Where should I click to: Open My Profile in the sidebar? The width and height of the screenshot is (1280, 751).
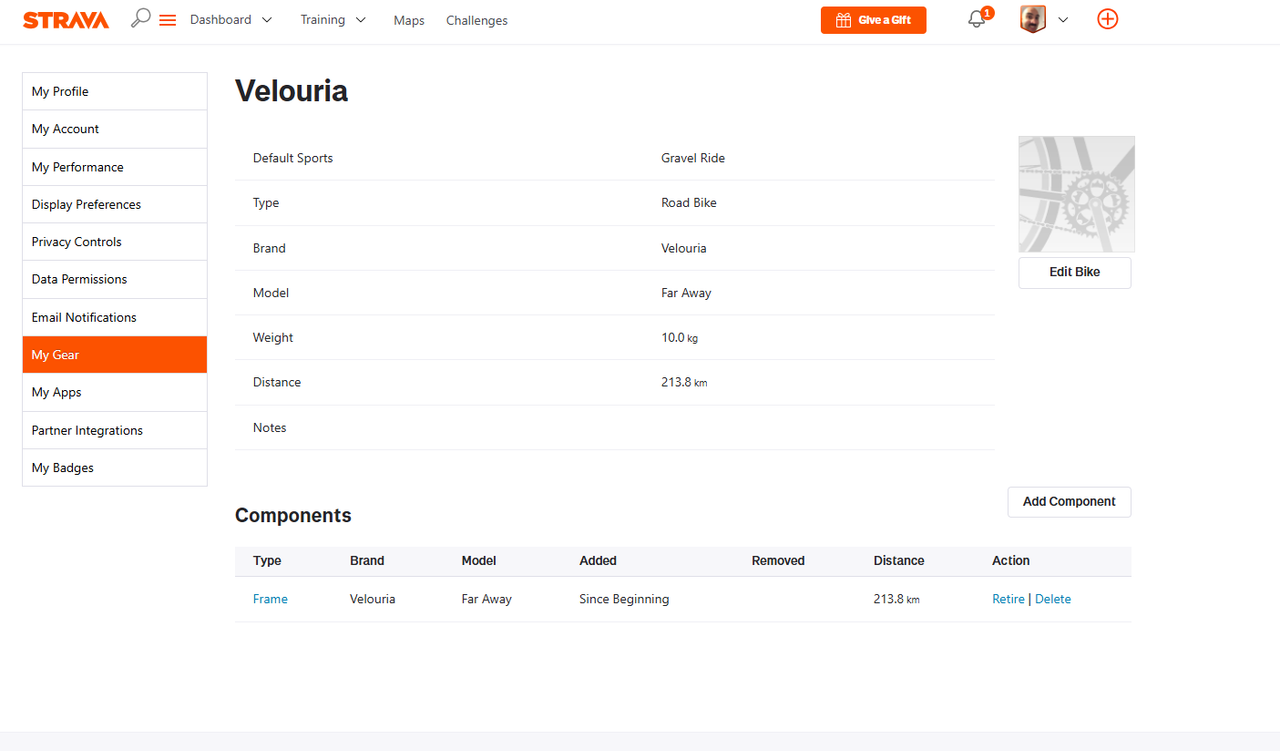115,91
